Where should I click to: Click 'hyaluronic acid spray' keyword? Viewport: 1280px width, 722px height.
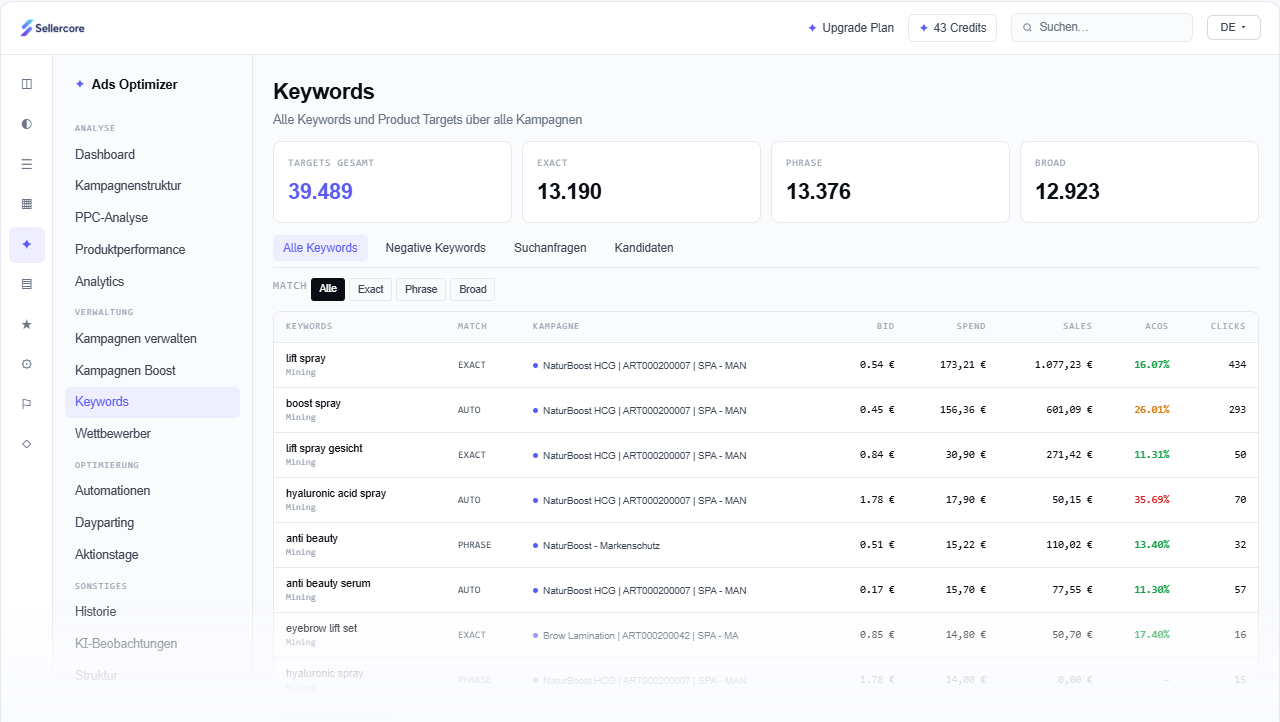pyautogui.click(x=336, y=494)
